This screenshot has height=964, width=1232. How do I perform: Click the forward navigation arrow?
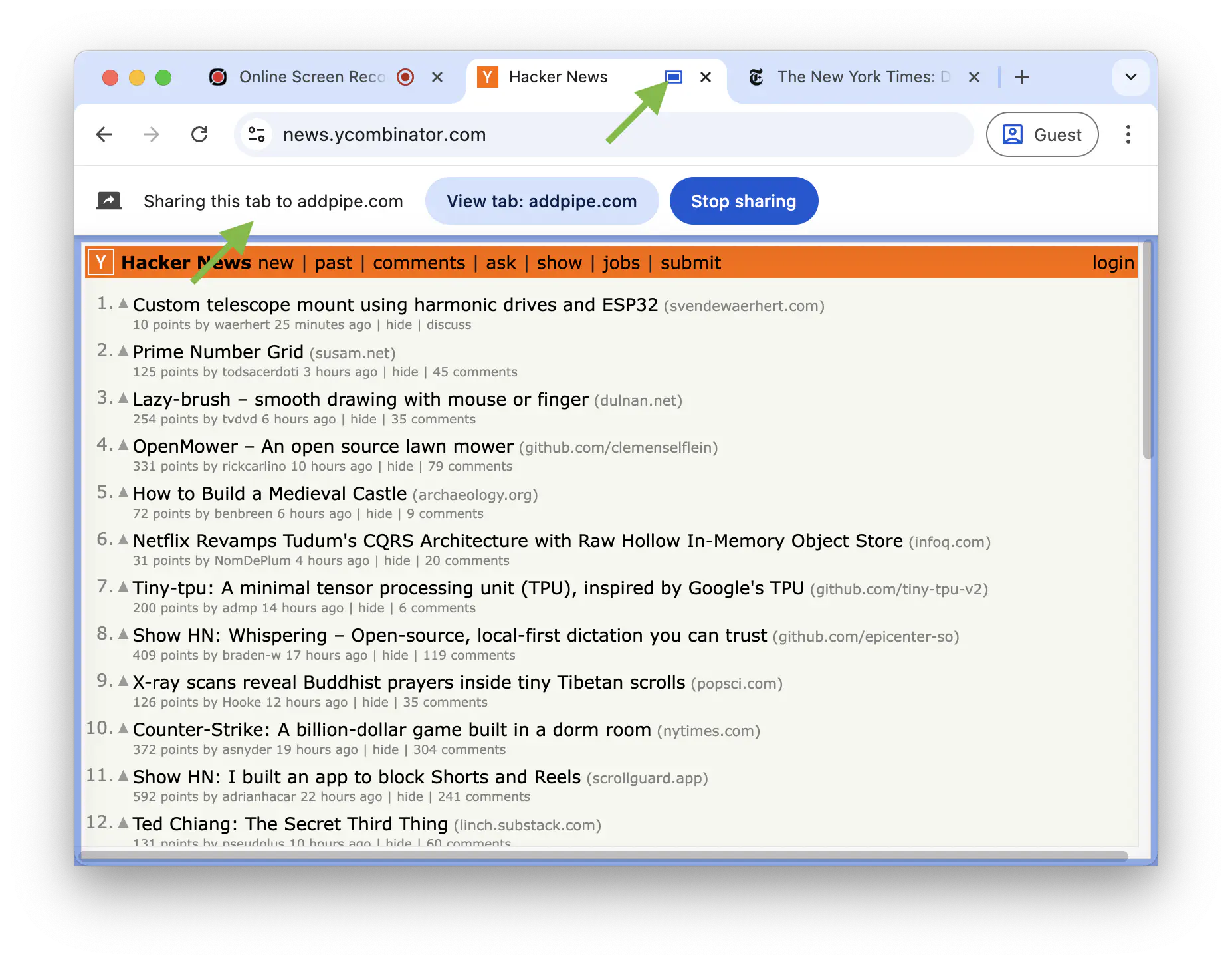point(152,135)
